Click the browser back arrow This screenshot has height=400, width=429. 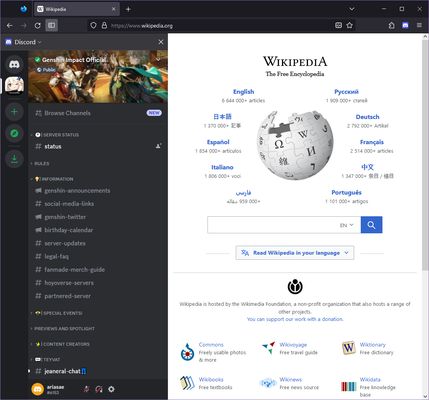coord(10,25)
